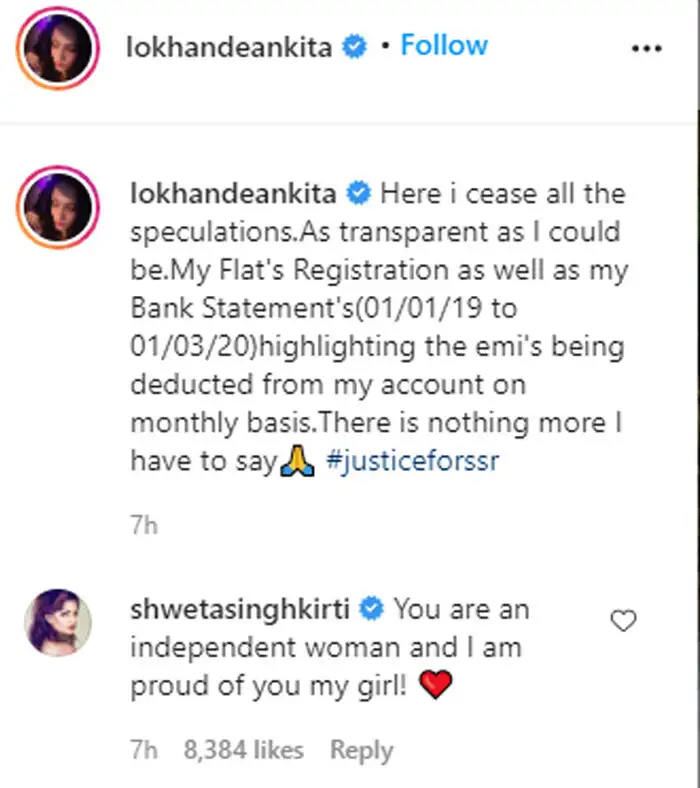Reply to shwetasinghkirti's comment

coord(361,750)
